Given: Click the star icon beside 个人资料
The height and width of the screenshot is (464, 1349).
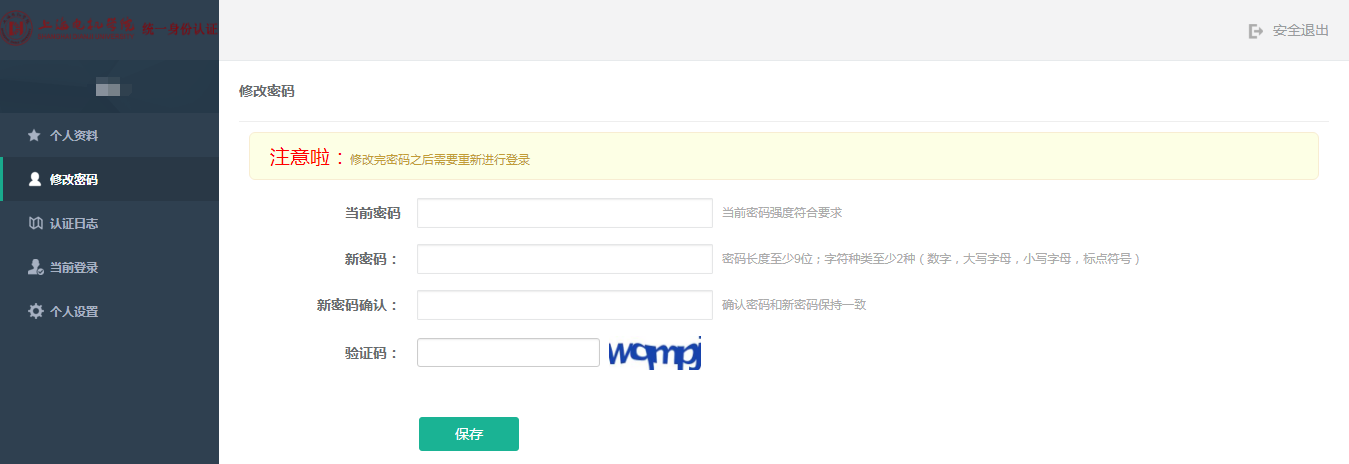Looking at the screenshot, I should [34, 135].
